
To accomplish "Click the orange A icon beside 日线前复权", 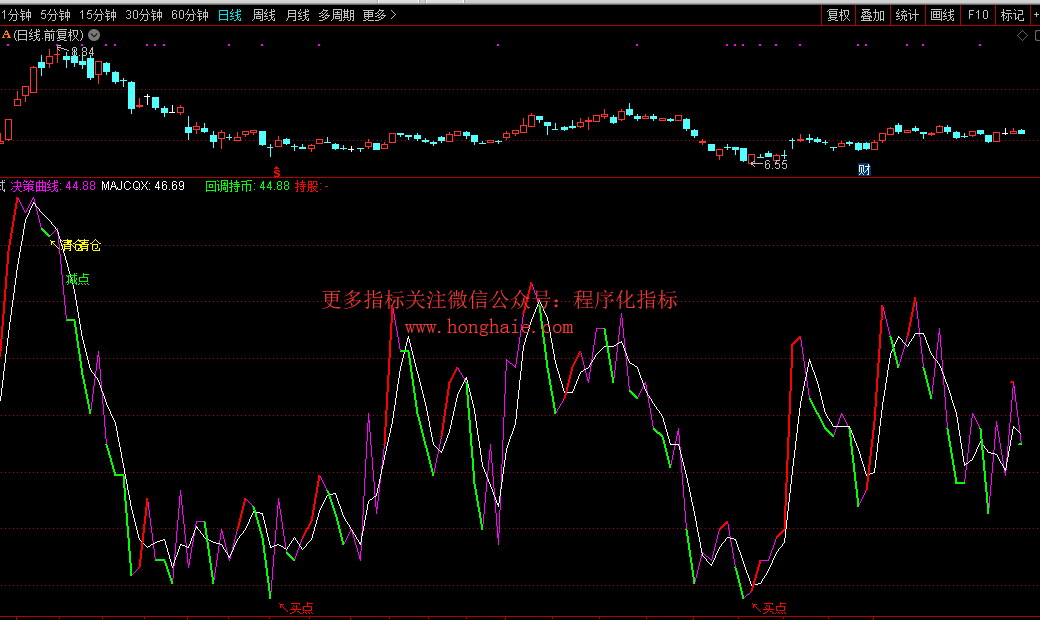I will [x=6, y=35].
